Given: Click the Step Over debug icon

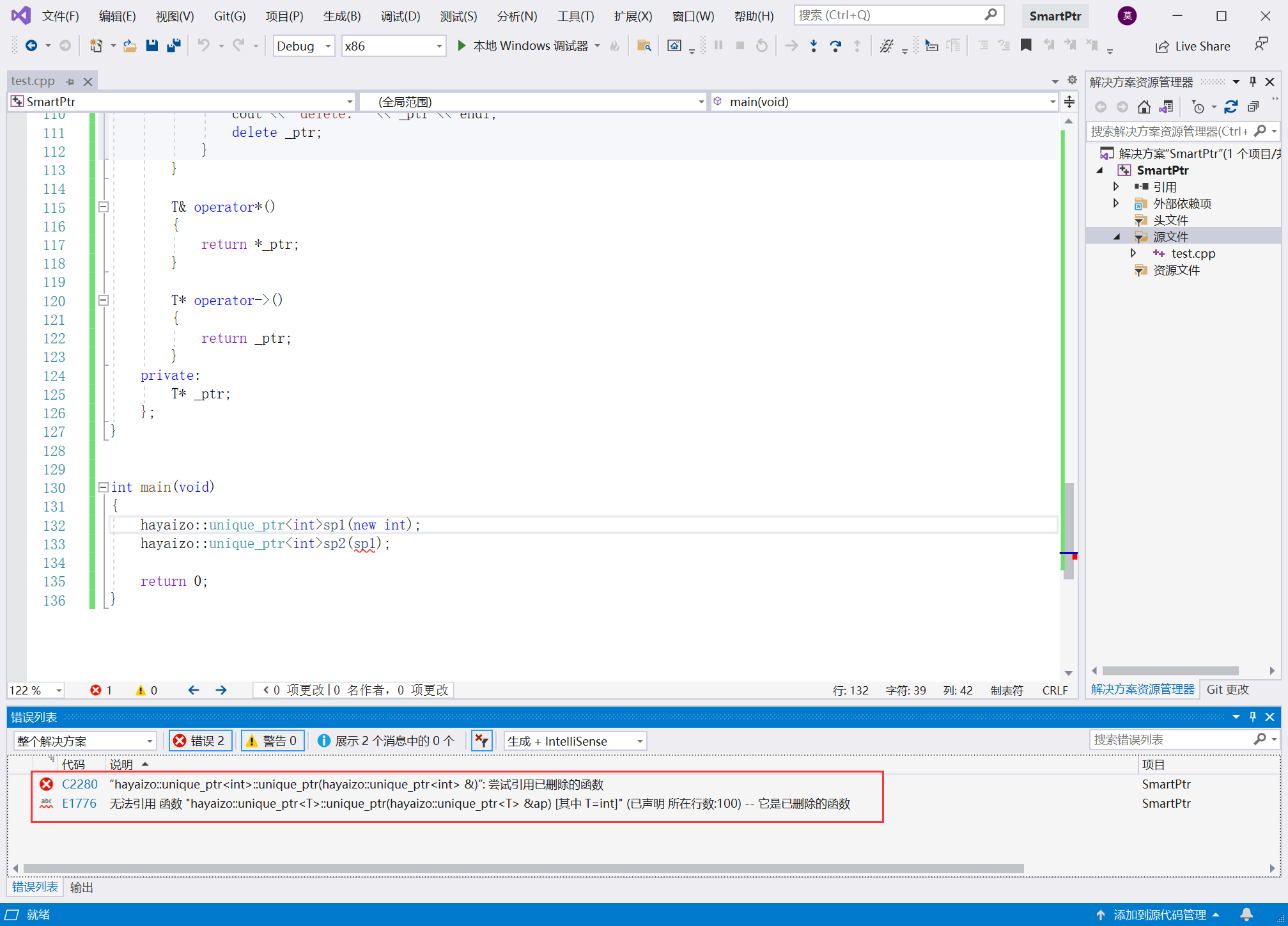Looking at the screenshot, I should click(x=835, y=45).
